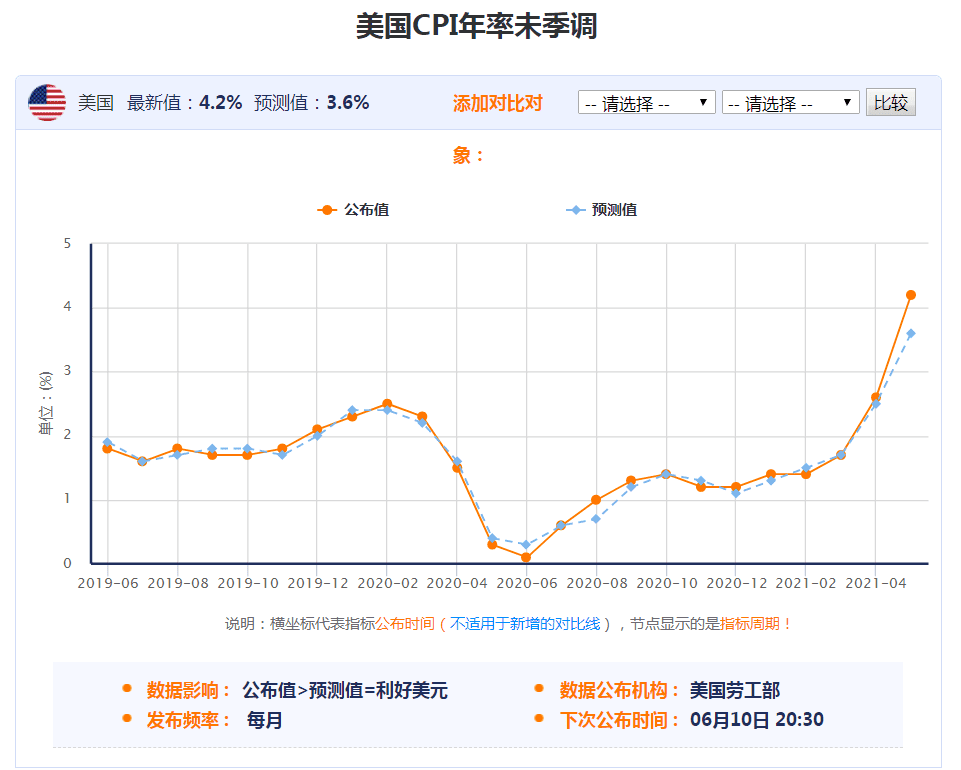Screen dimensions: 961x770
Task: Click the 单位：(%) y-axis label
Action: pos(46,403)
